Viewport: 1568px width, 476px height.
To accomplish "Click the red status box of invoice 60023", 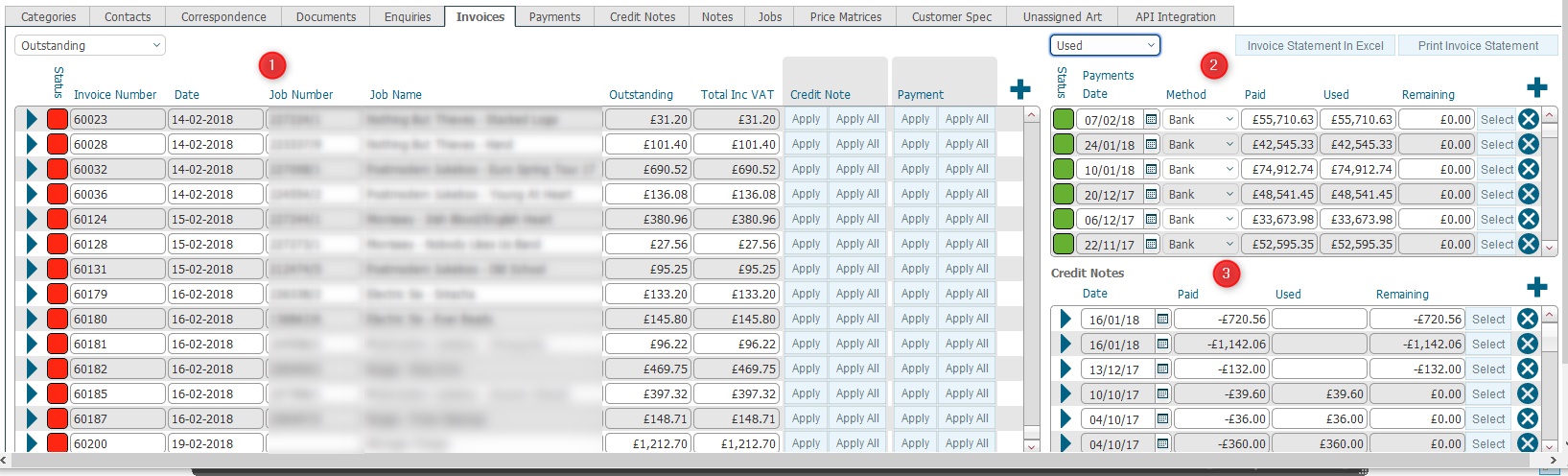I will (x=58, y=119).
